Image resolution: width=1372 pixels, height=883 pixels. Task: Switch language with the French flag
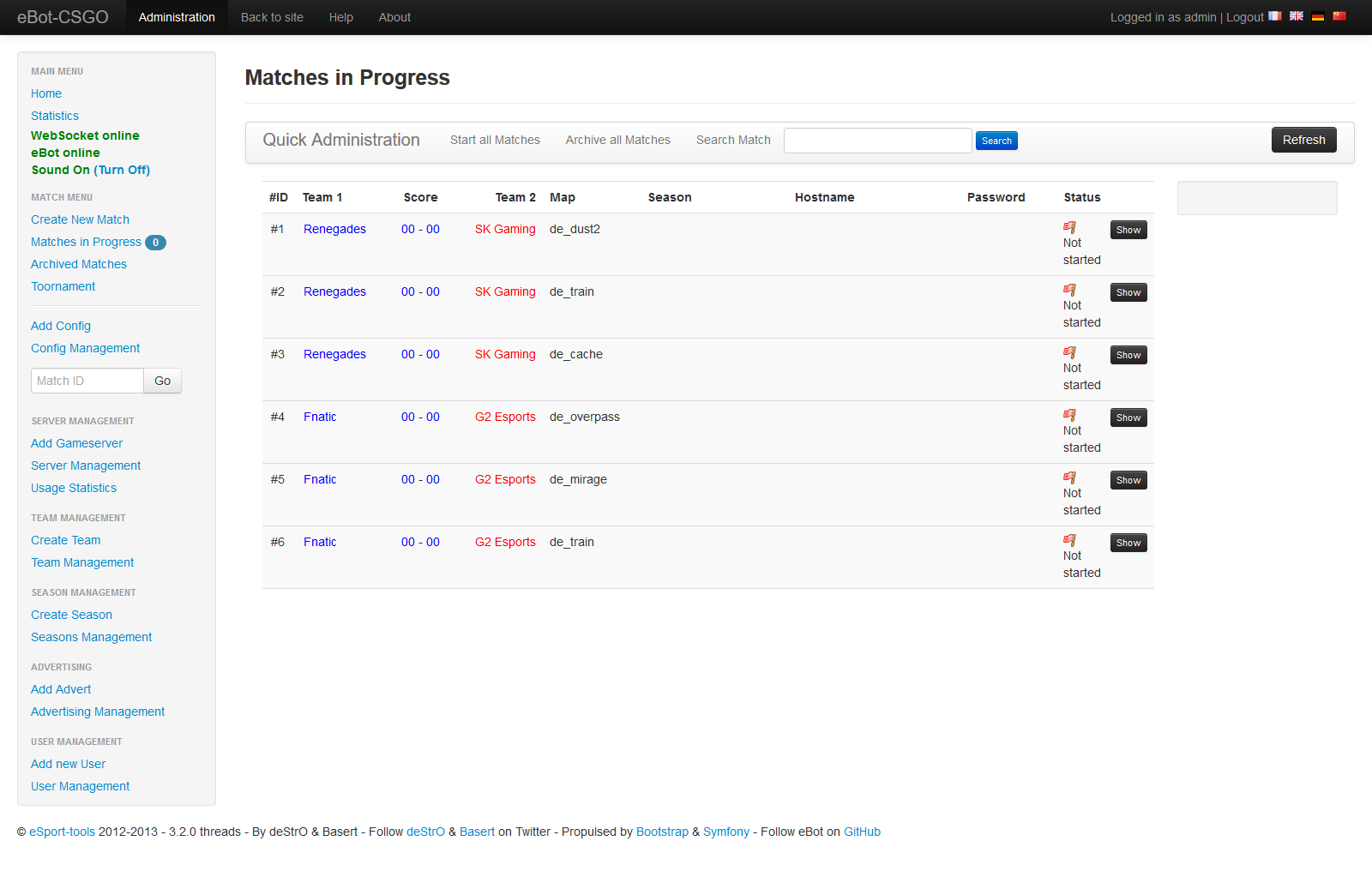click(1274, 16)
